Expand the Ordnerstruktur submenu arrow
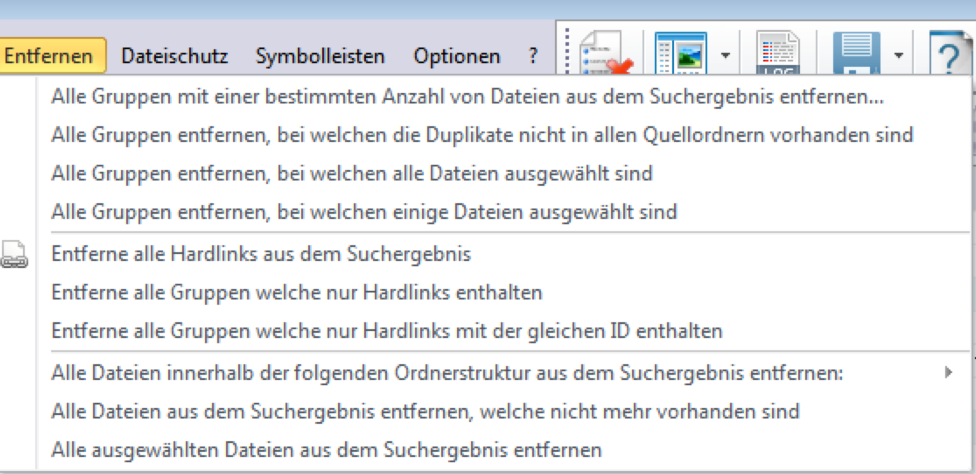976x474 pixels. coord(948,373)
